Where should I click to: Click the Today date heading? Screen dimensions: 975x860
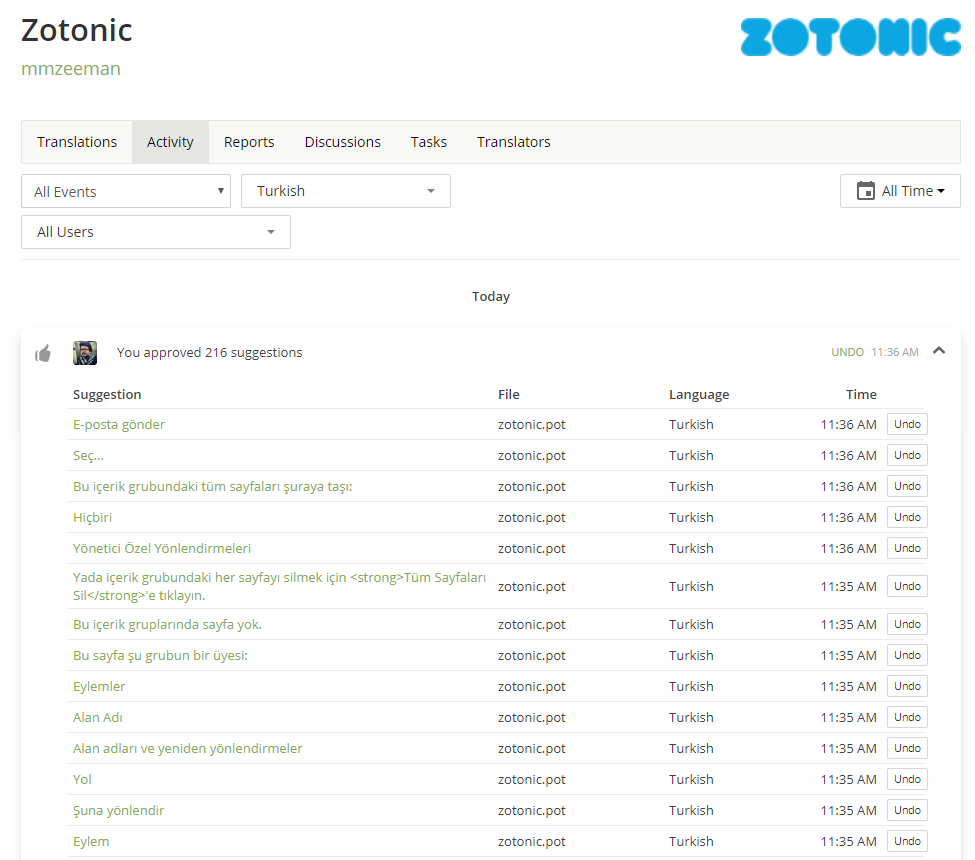(491, 297)
